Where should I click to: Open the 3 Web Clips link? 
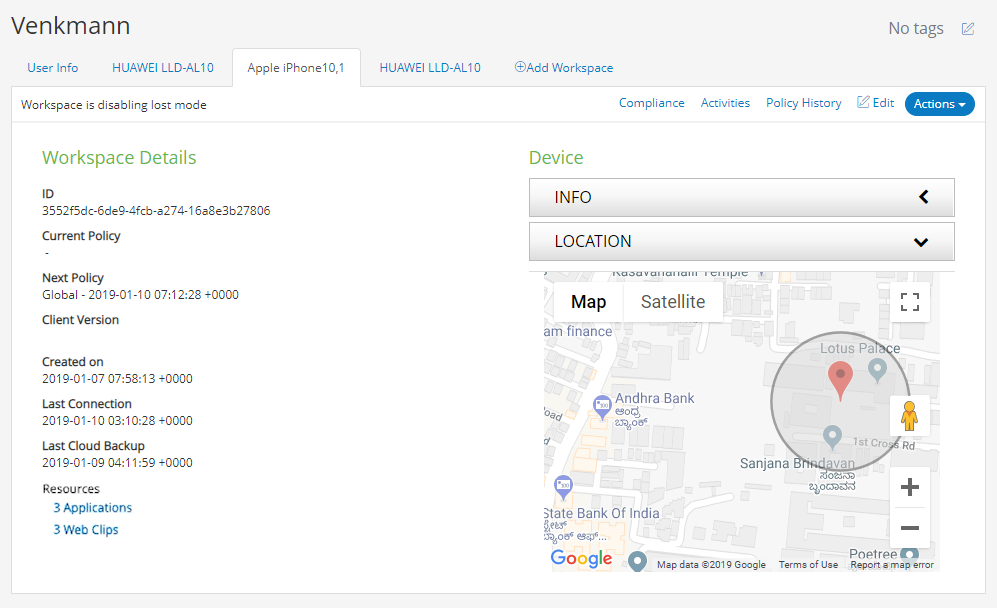[86, 530]
